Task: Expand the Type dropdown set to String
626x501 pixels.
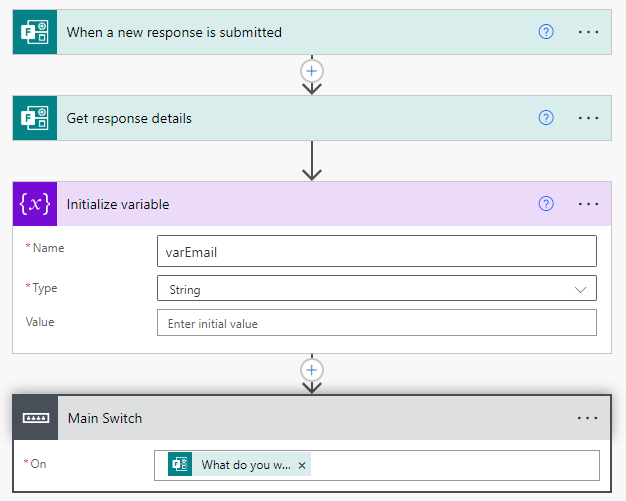Action: [580, 289]
